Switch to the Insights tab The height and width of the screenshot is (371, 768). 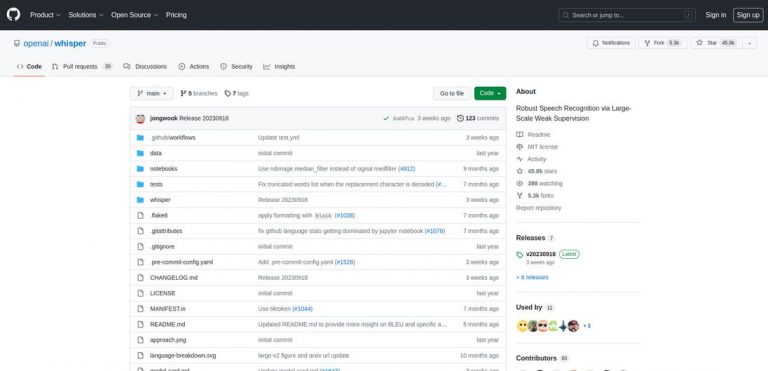click(x=279, y=67)
